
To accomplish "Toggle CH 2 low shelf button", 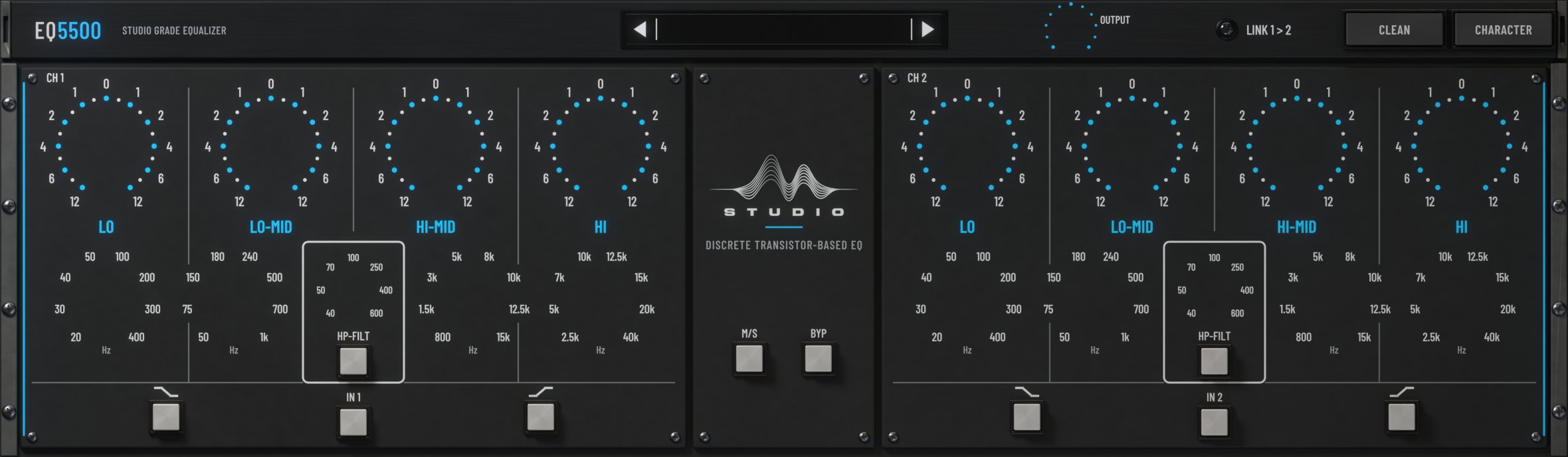I will tap(1027, 417).
